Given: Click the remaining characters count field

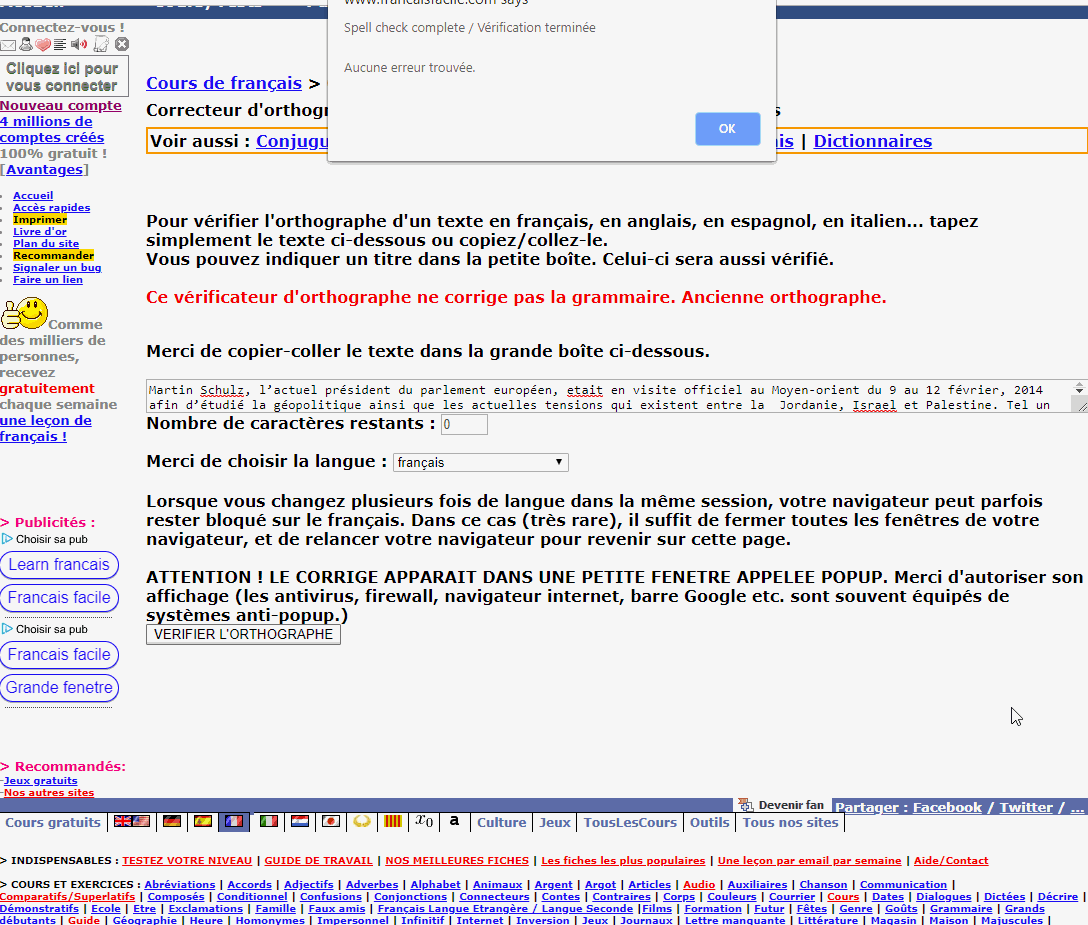Looking at the screenshot, I should (x=464, y=425).
